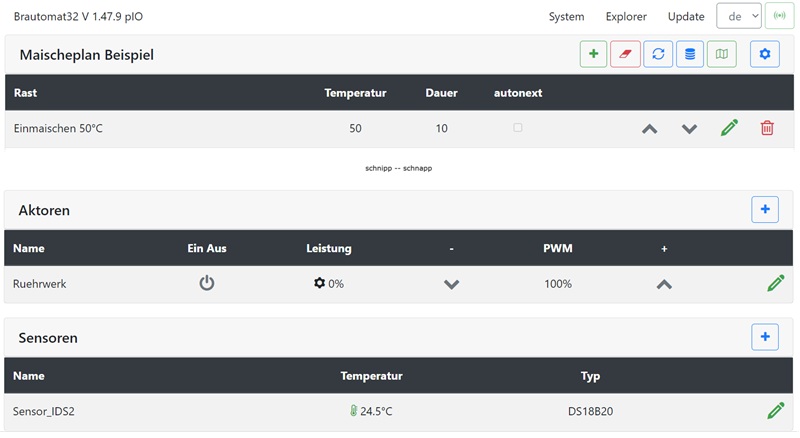The image size is (800, 438).
Task: Click the Update link
Action: [686, 17]
